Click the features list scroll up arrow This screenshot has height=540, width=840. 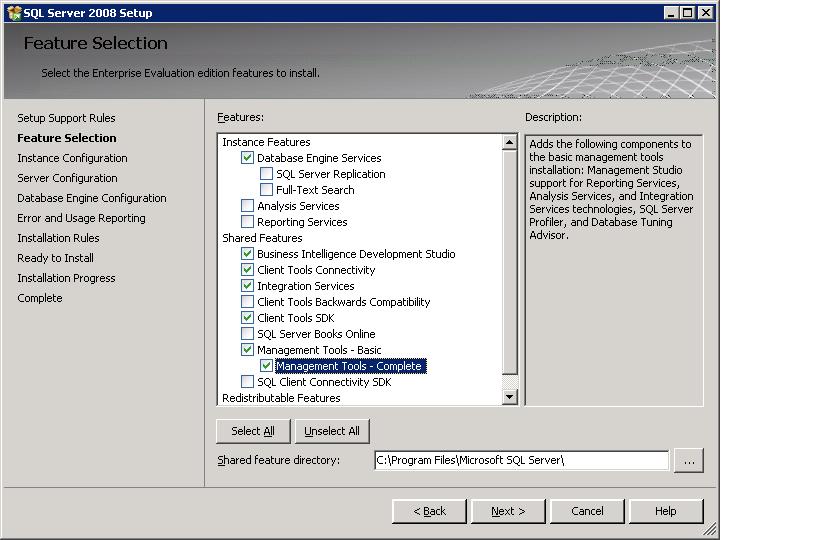click(x=509, y=142)
